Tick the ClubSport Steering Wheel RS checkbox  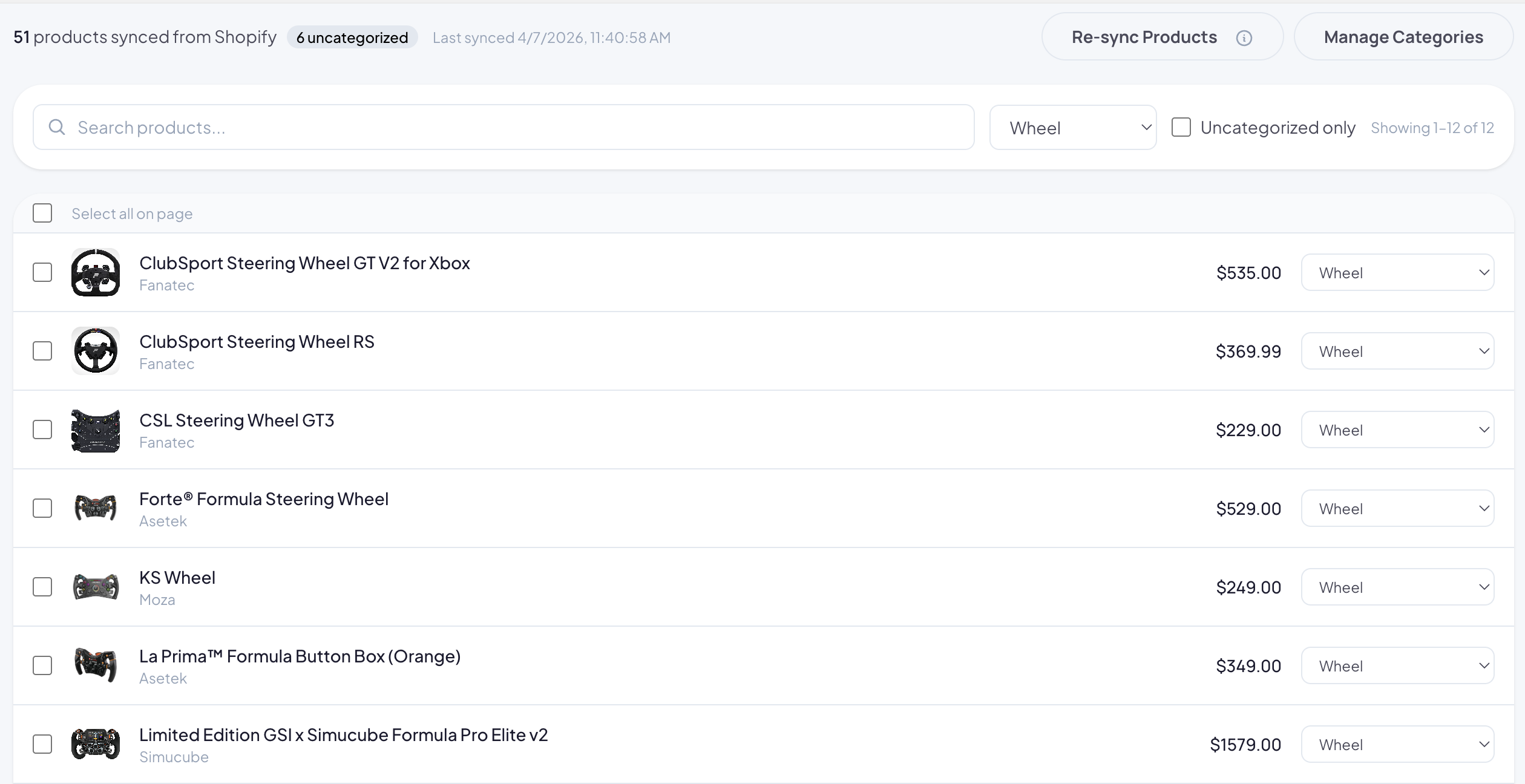click(42, 351)
